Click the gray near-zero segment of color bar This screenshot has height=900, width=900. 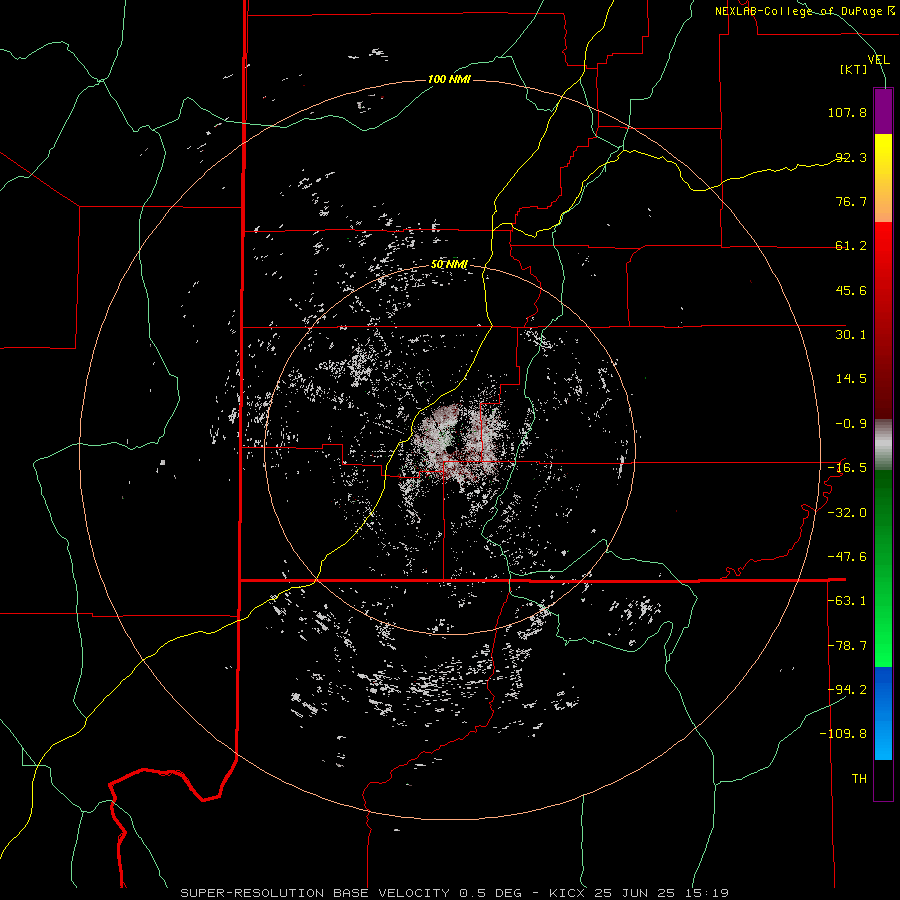click(883, 444)
